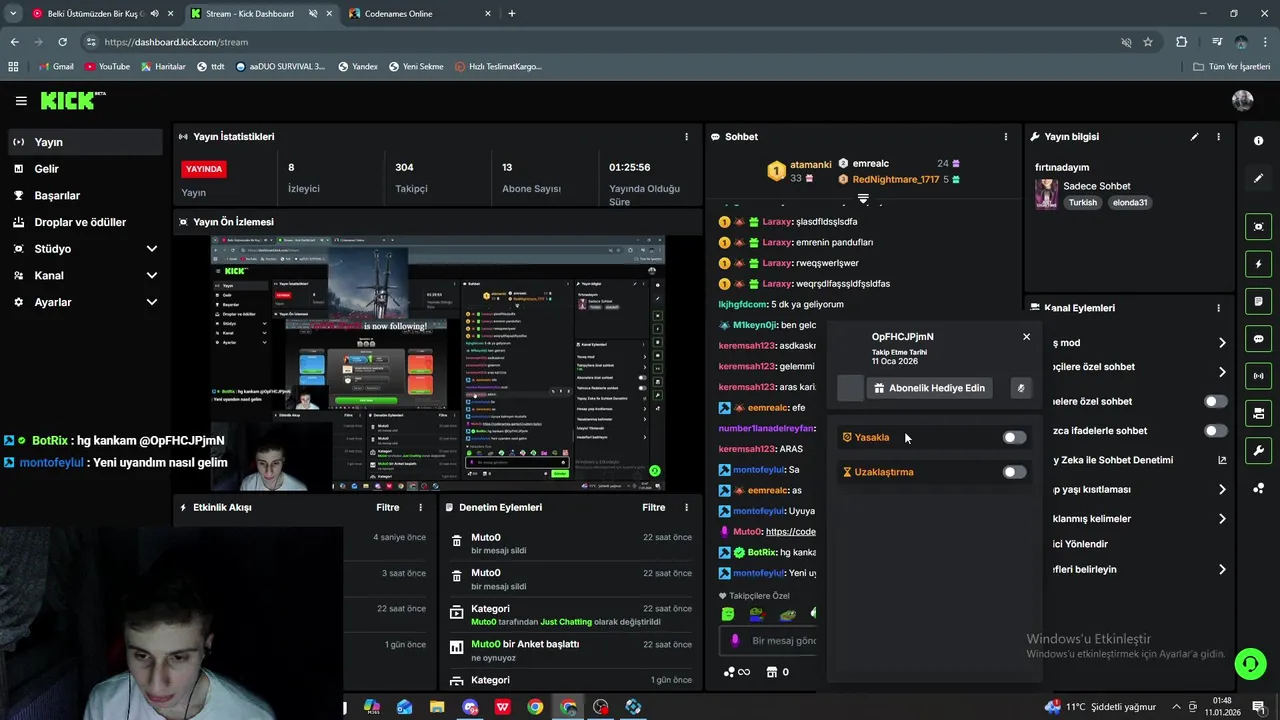This screenshot has height=720, width=1280.
Task: Collapse the leaderboard with the arrow below atamanki
Action: click(x=863, y=199)
